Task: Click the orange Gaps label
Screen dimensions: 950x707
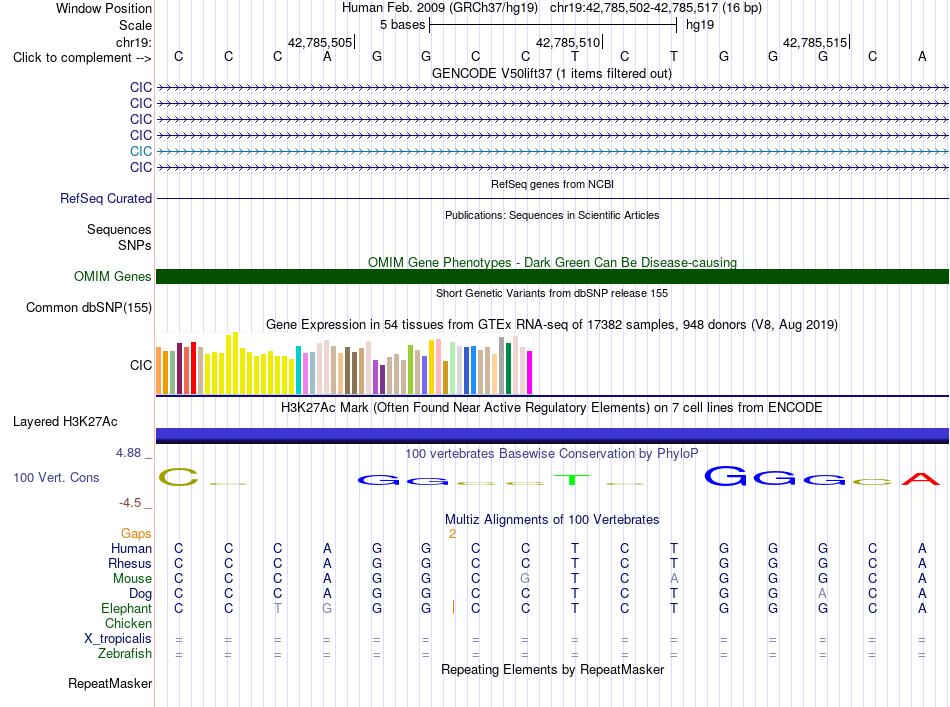Action: pyautogui.click(x=136, y=533)
